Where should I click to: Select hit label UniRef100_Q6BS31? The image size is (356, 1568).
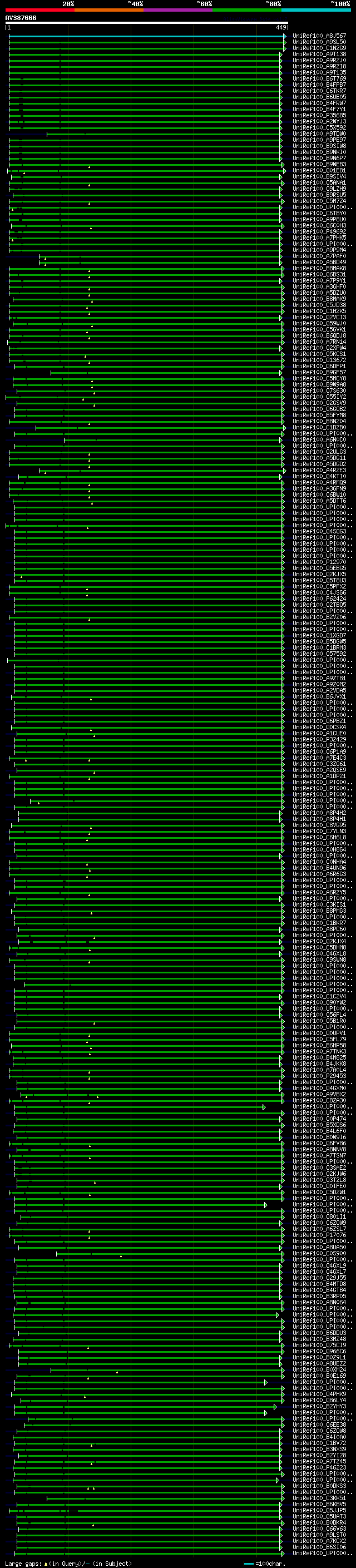tap(319, 275)
